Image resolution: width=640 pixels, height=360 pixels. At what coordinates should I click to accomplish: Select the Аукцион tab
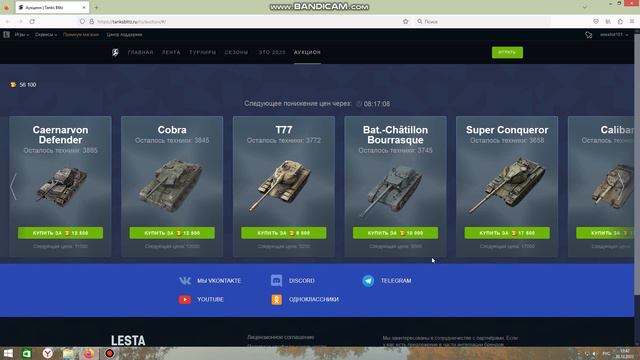307,52
